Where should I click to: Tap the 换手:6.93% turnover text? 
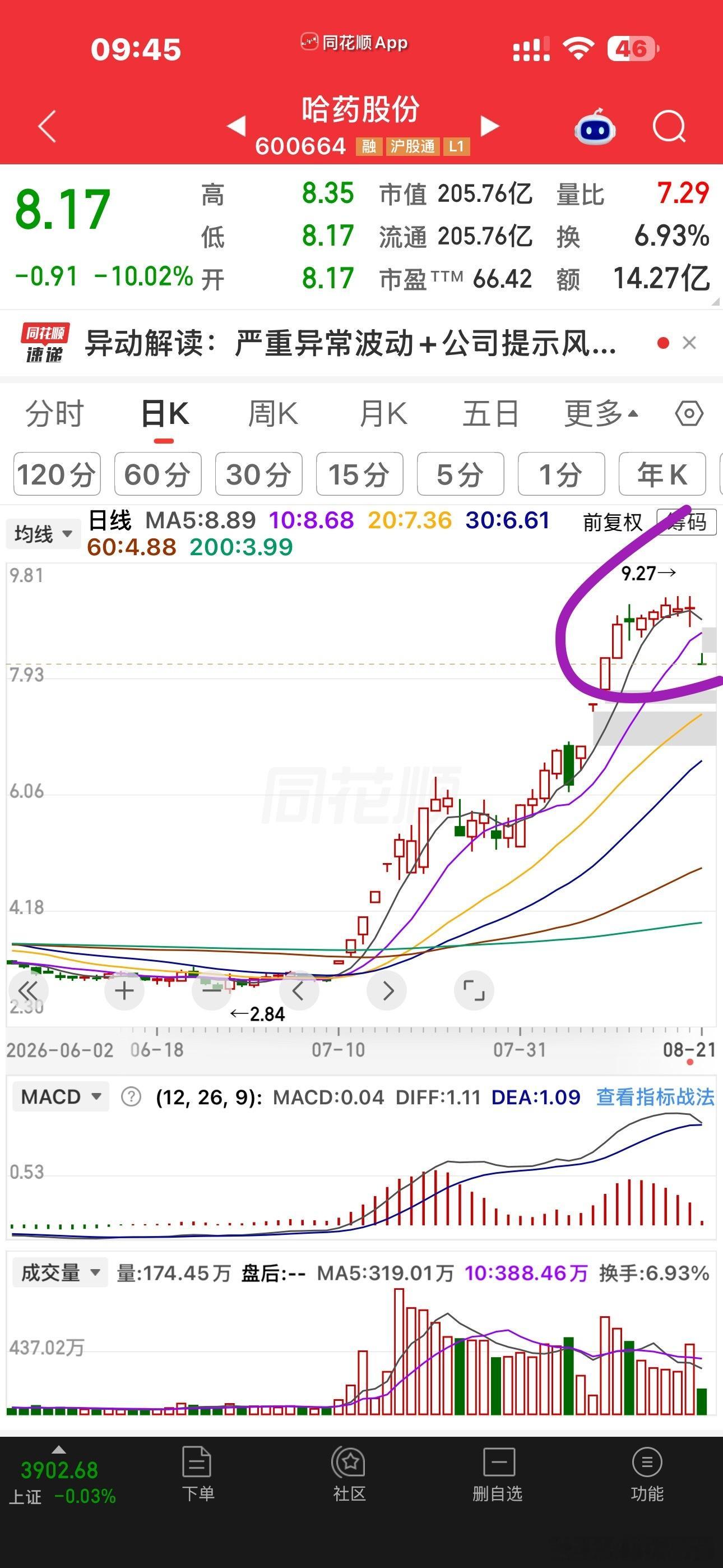point(654,1273)
